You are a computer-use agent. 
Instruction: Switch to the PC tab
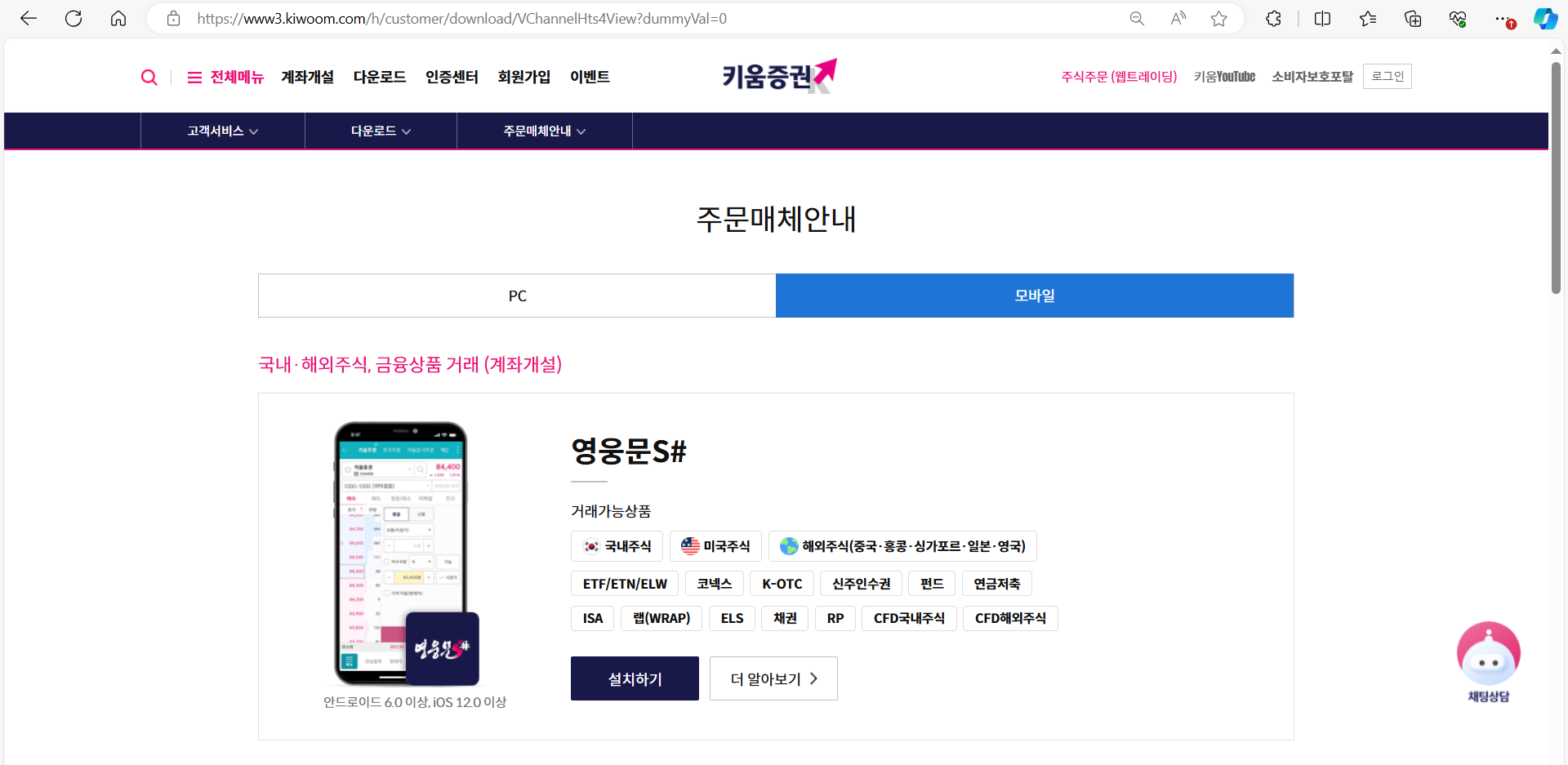point(517,296)
